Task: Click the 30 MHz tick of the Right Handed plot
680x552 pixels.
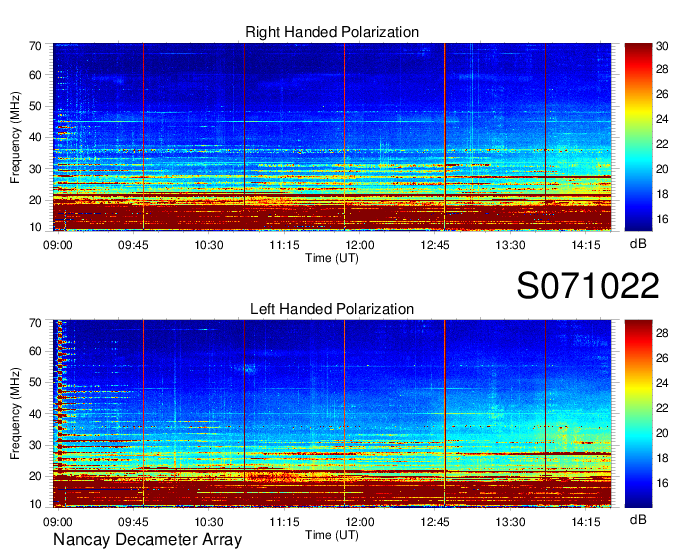Action: (35, 169)
